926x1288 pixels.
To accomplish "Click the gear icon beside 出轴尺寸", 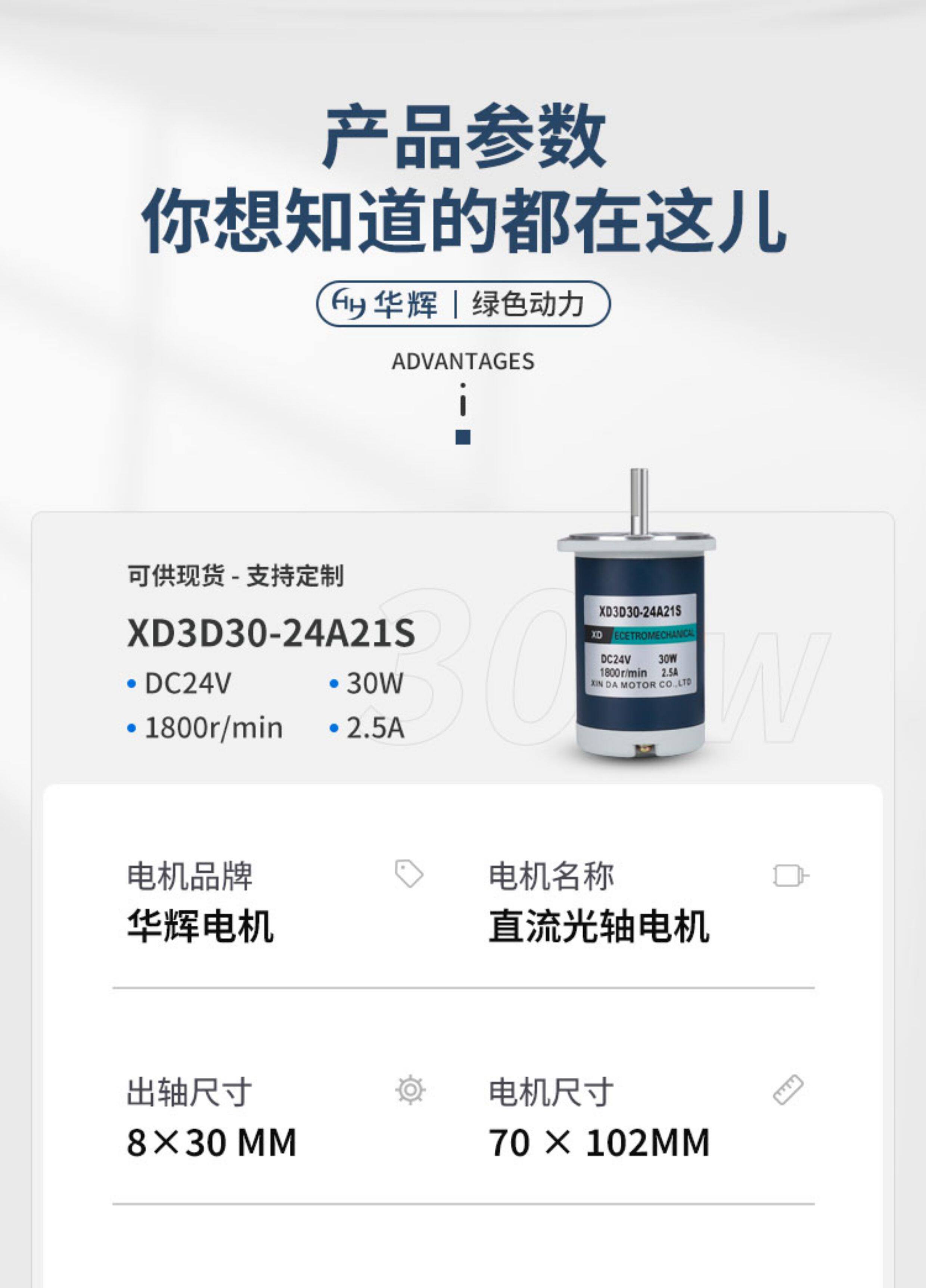I will [410, 1090].
